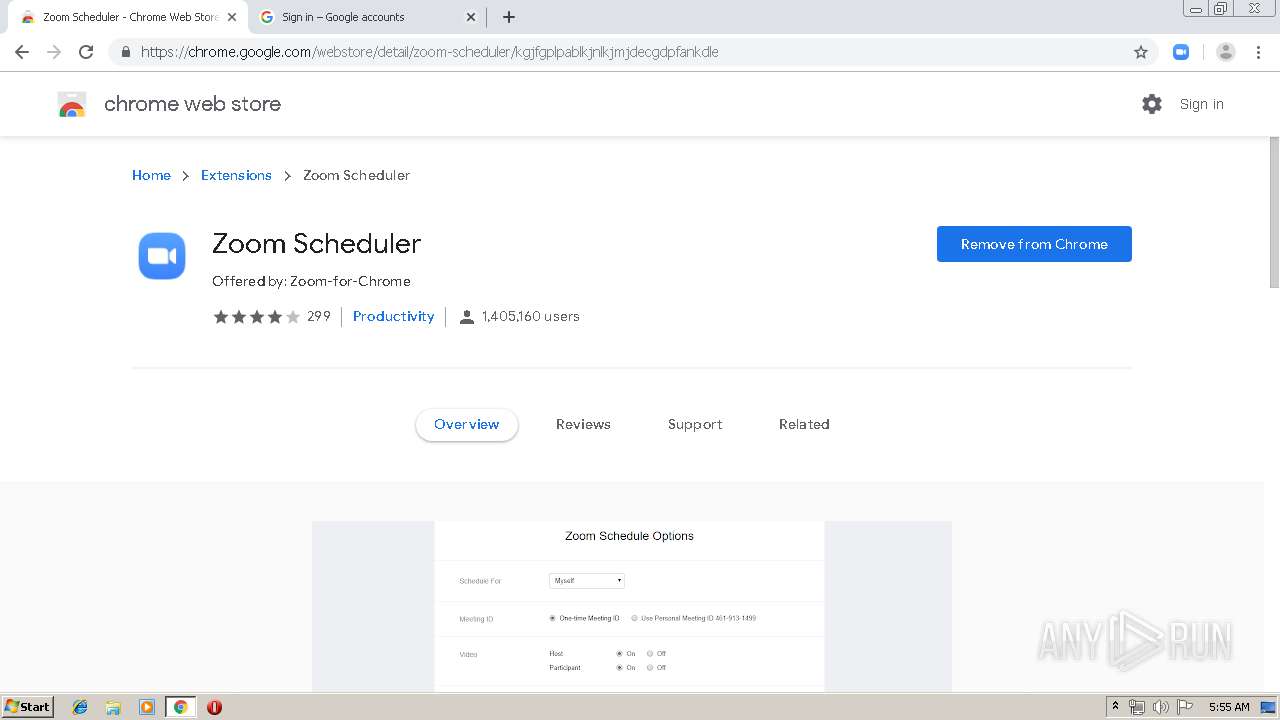Switch to Sign in – Google accounts tab
This screenshot has width=1280, height=720.
pos(367,17)
